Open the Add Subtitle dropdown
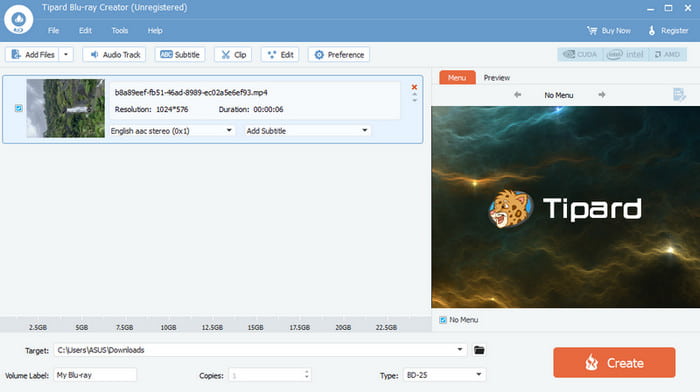Viewport: 700px width, 392px height. [307, 131]
